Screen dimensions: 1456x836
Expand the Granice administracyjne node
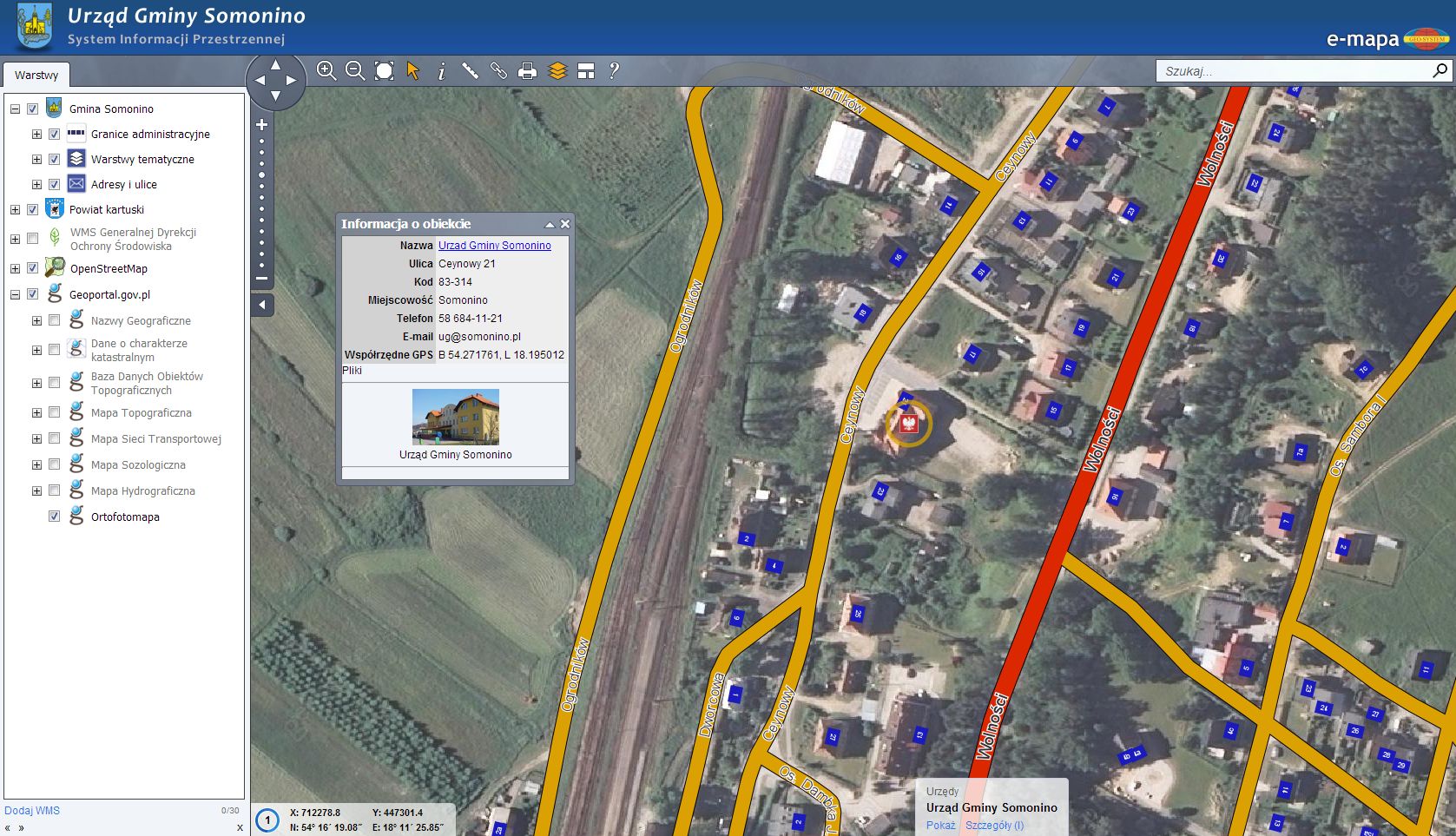(36, 134)
